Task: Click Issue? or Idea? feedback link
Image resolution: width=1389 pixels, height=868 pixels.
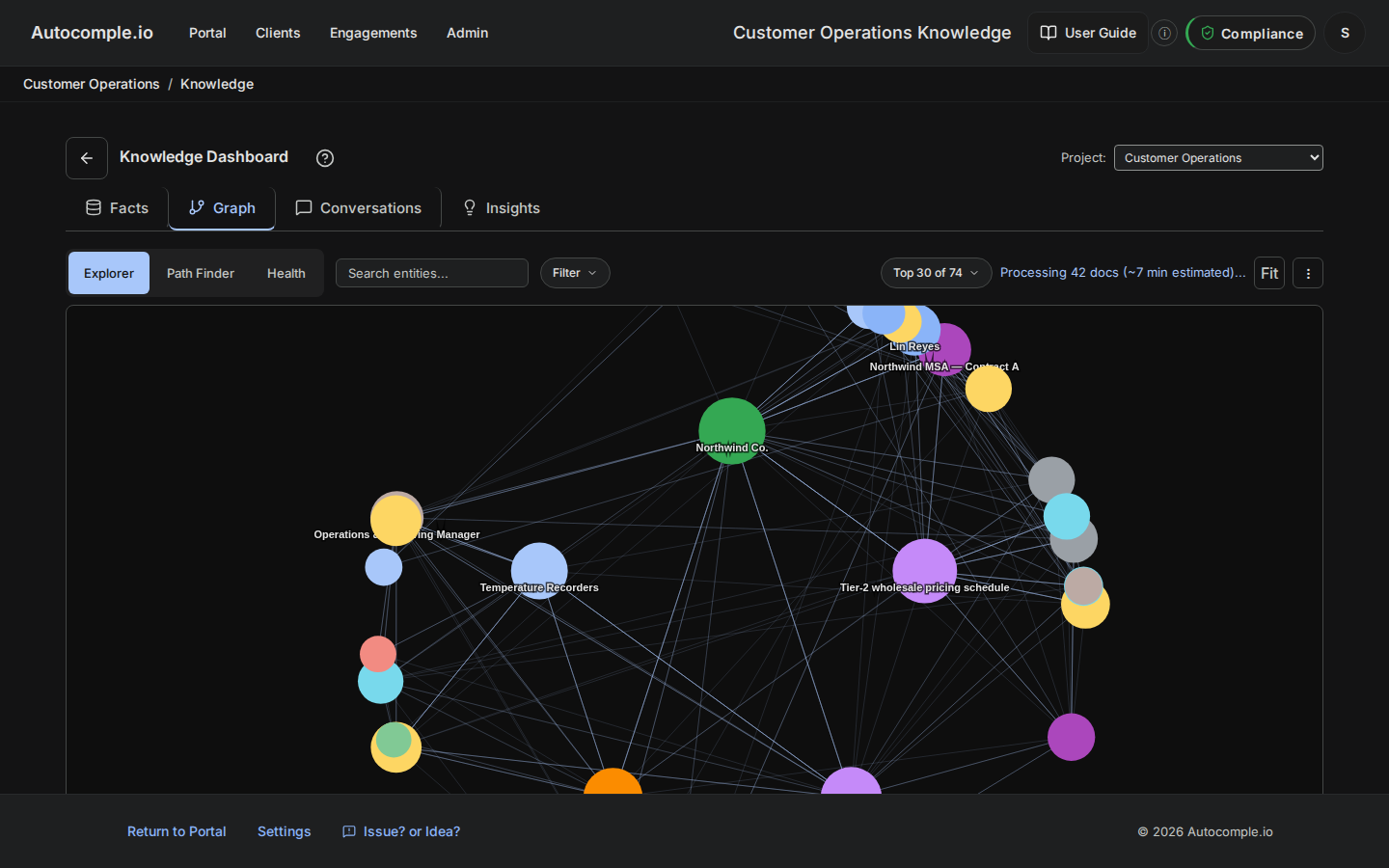Action: point(401,831)
